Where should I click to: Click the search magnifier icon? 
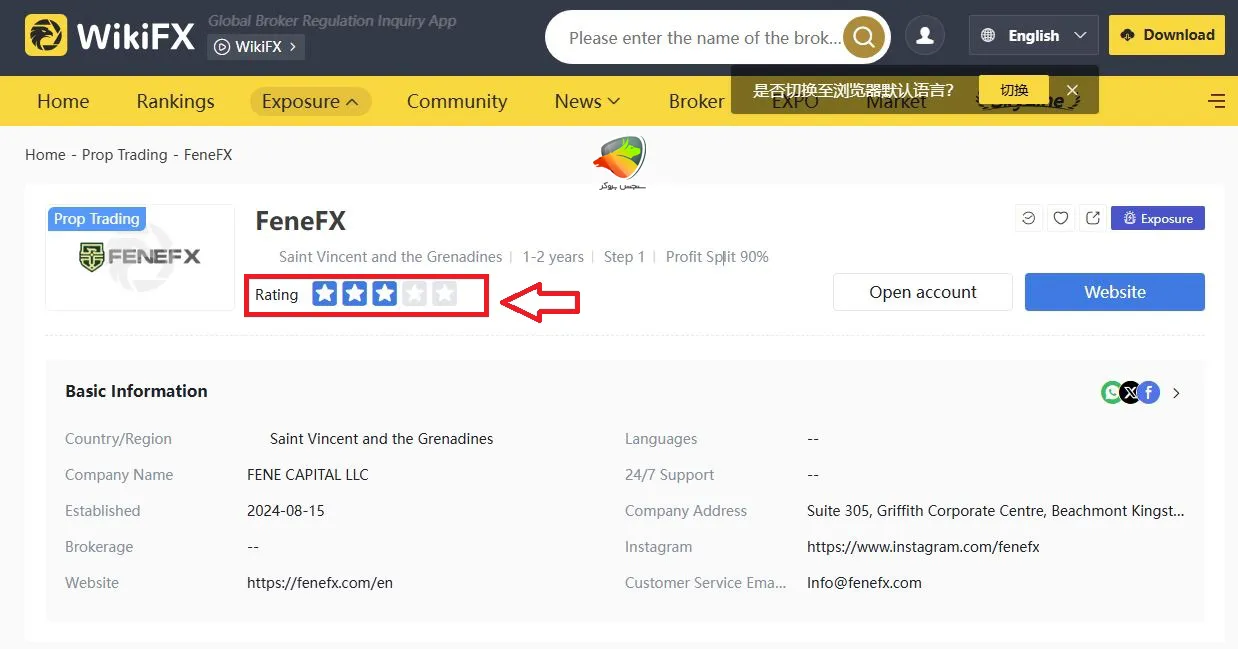[x=862, y=37]
